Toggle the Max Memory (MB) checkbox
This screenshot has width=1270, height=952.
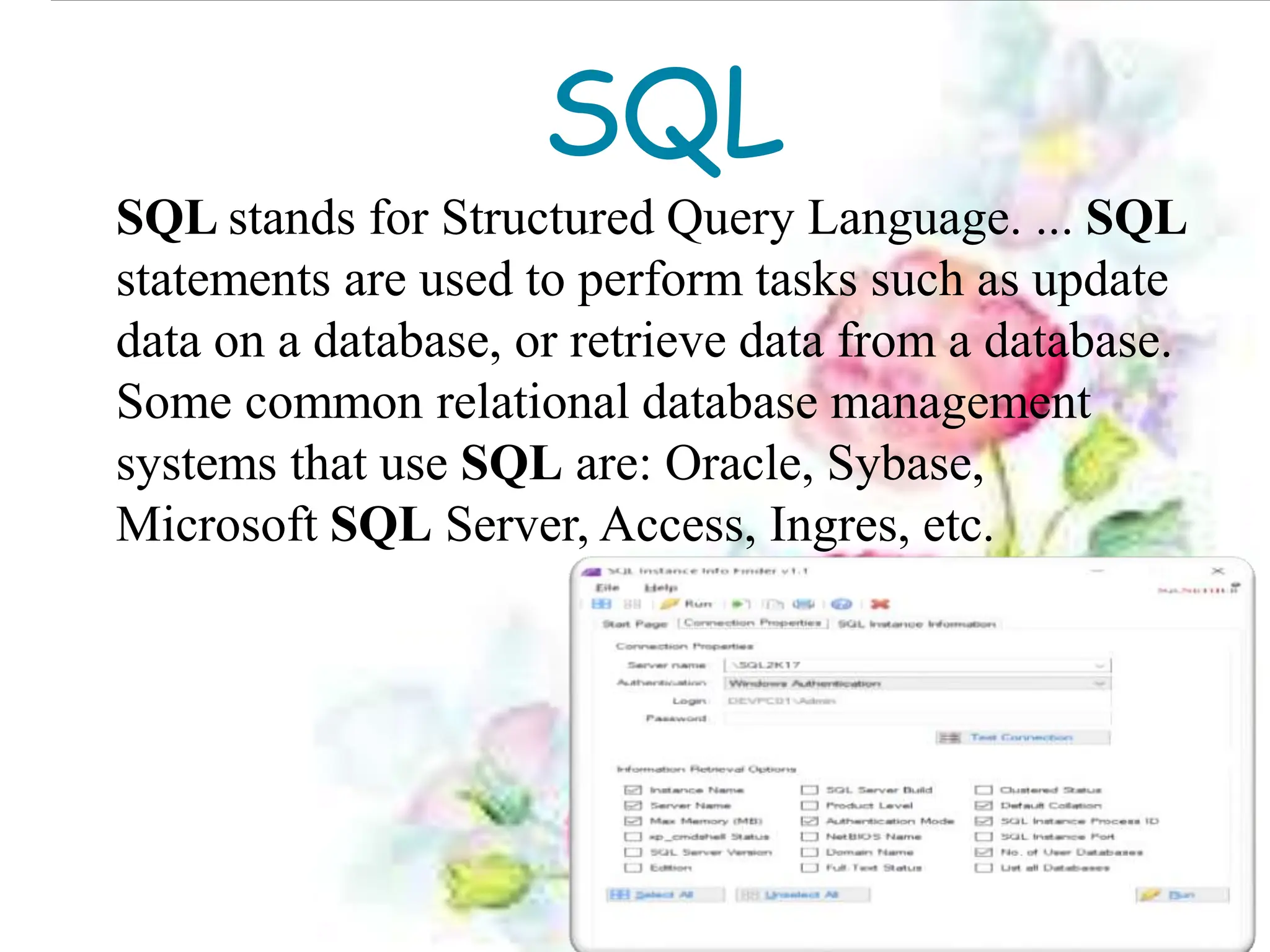pos(633,821)
